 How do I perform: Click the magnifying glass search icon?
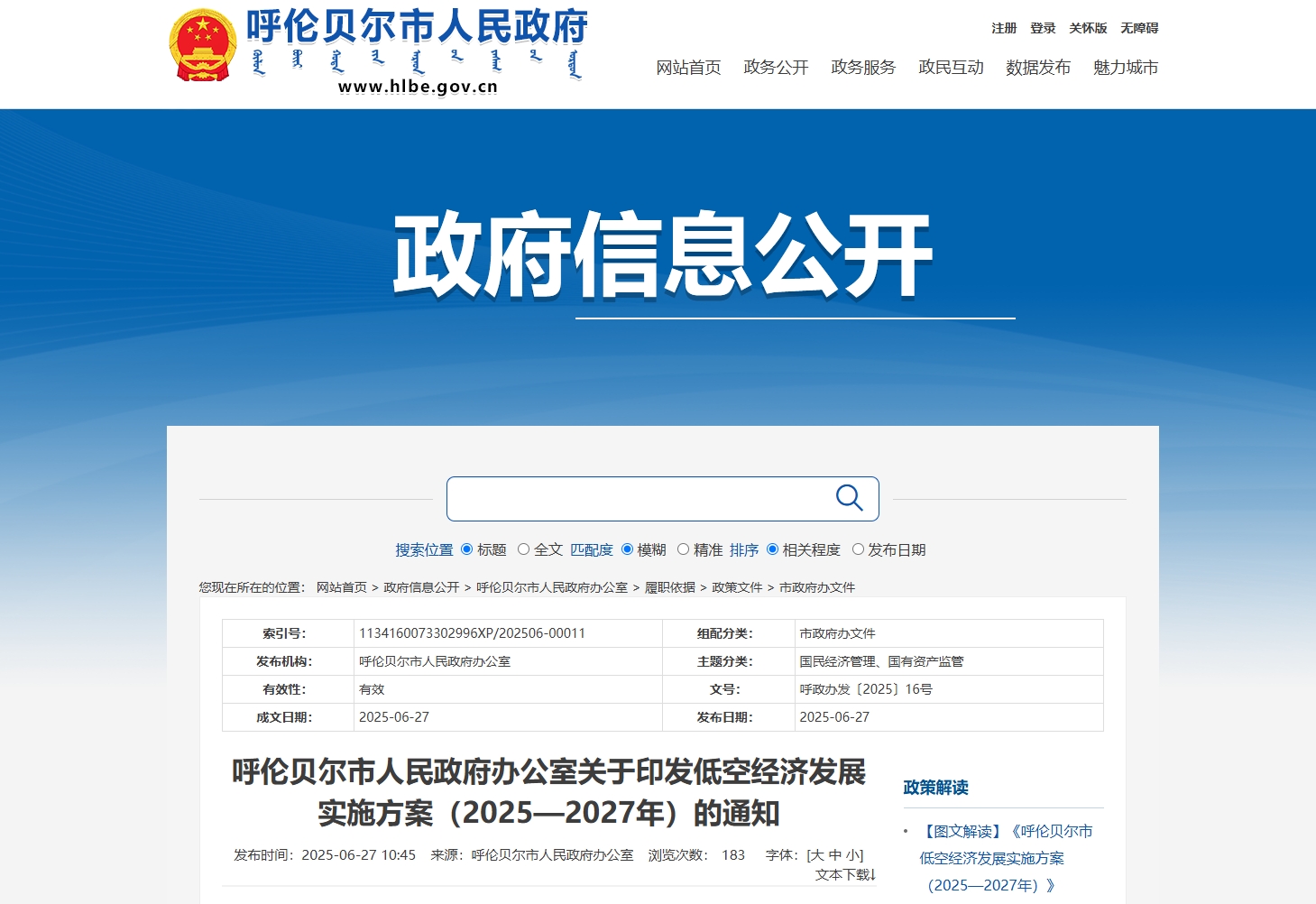[849, 498]
